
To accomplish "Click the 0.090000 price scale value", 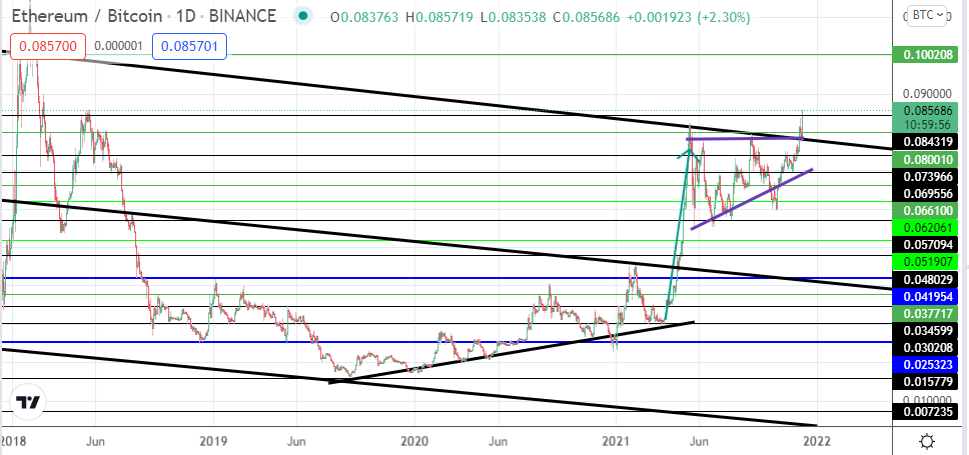I will point(929,94).
